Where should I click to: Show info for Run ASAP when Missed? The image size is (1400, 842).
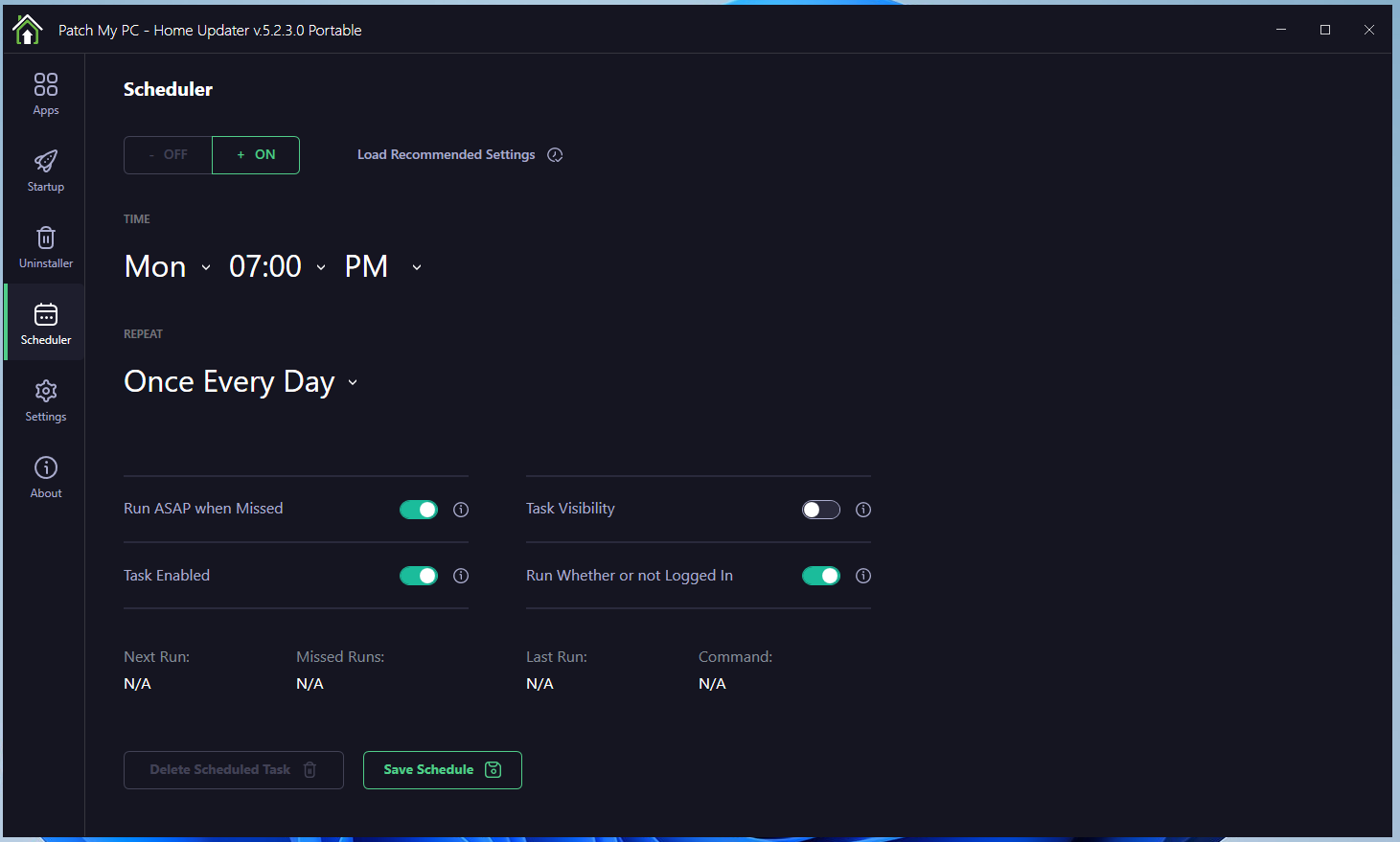(461, 510)
